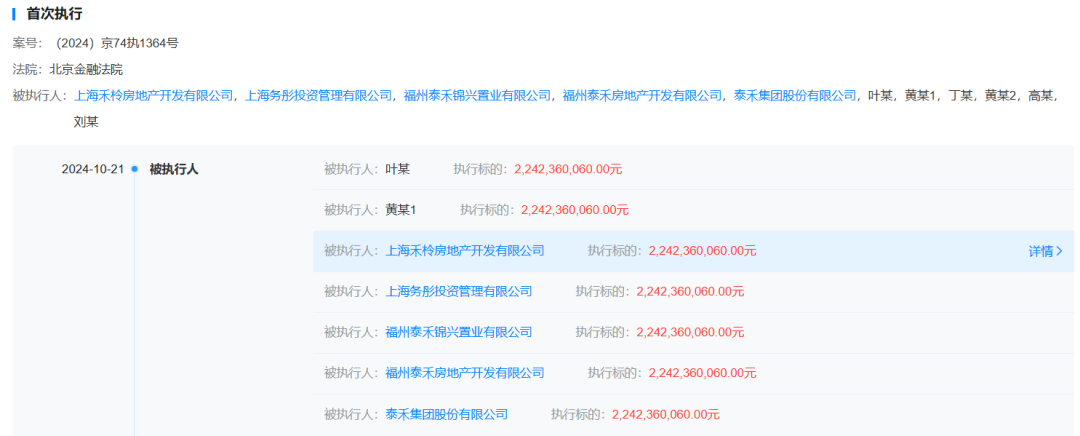This screenshot has width=1080, height=436.
Task: Click the 2024-10-21 timeline dot marker
Action: (134, 169)
